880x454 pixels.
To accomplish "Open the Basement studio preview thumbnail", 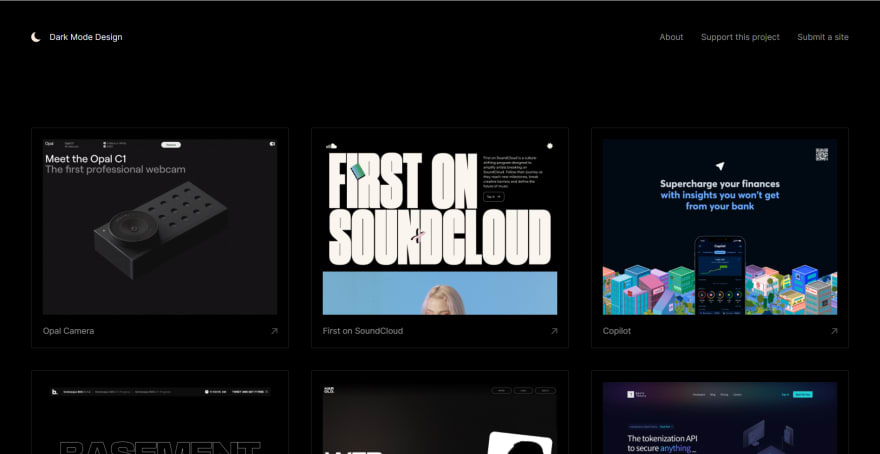I will click(160, 418).
